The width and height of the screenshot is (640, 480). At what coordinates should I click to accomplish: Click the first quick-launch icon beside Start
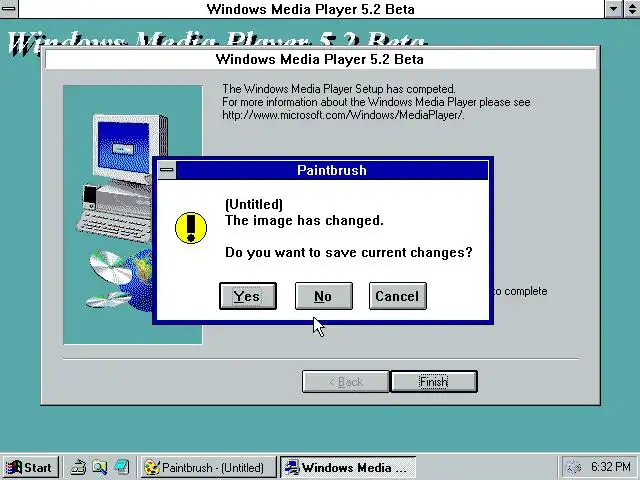(x=78, y=467)
